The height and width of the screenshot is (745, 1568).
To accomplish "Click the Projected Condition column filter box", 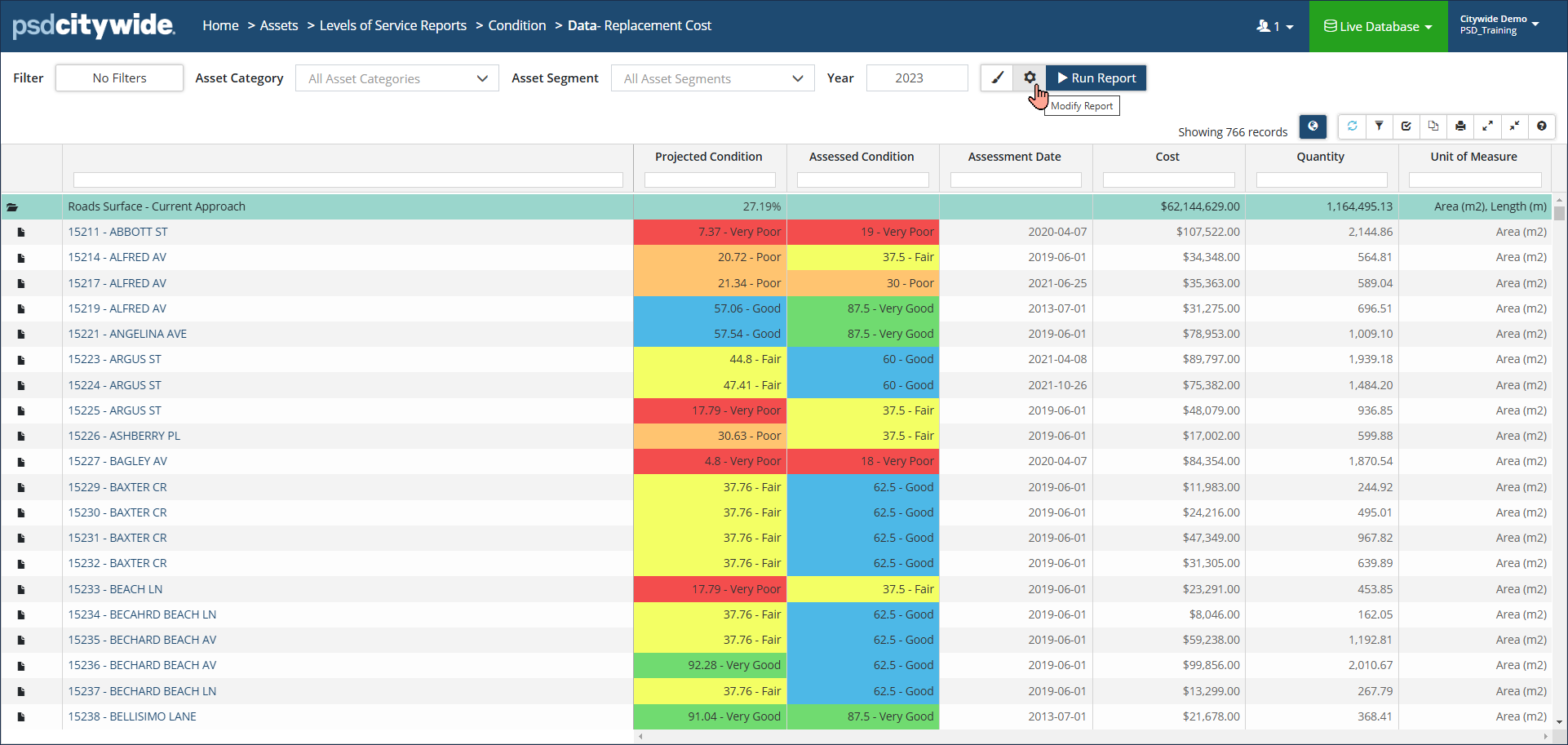I will [x=710, y=180].
